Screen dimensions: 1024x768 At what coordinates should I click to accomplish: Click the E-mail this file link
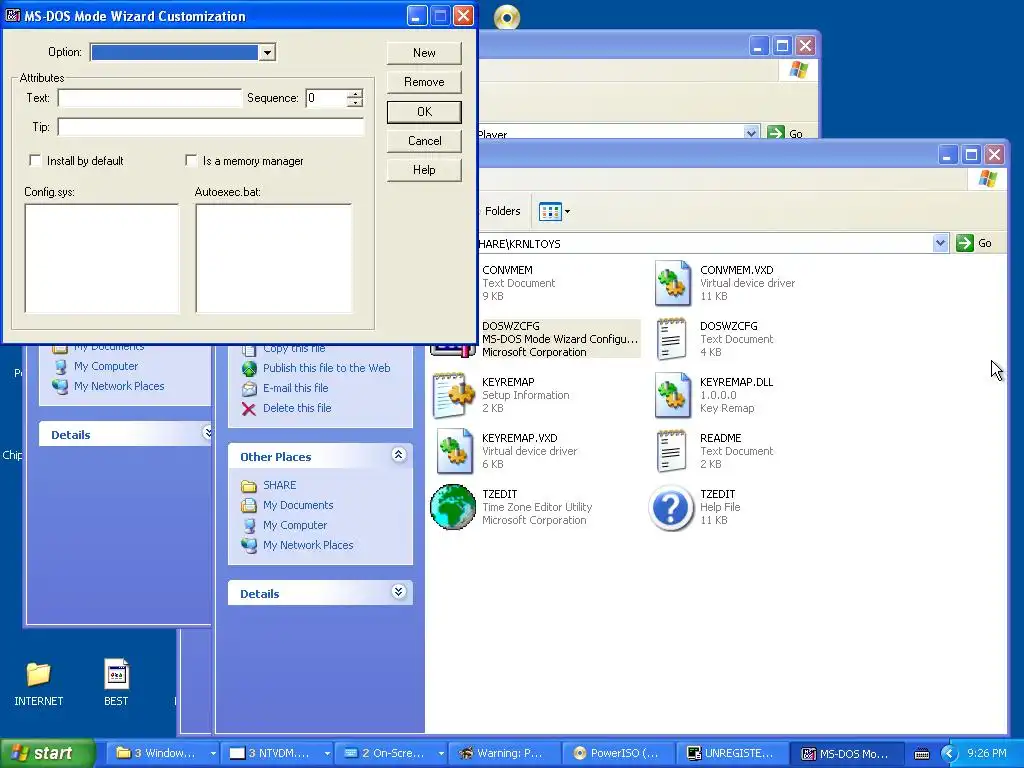[x=295, y=388]
